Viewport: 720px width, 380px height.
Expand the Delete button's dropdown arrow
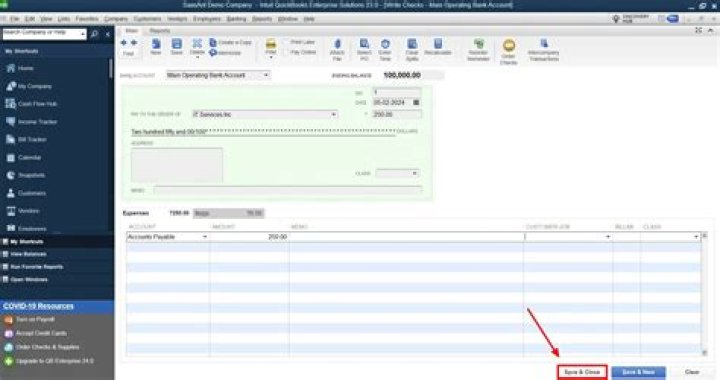coord(197,57)
